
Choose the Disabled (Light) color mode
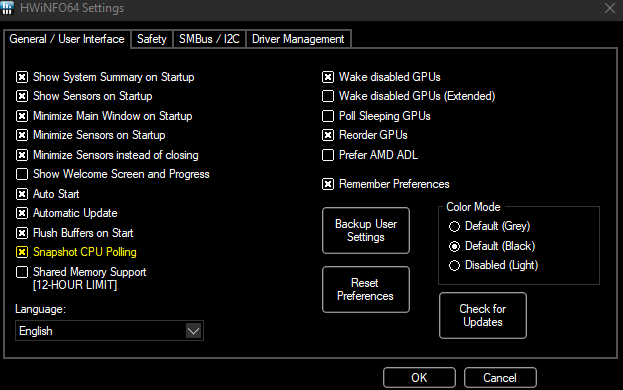coord(455,265)
